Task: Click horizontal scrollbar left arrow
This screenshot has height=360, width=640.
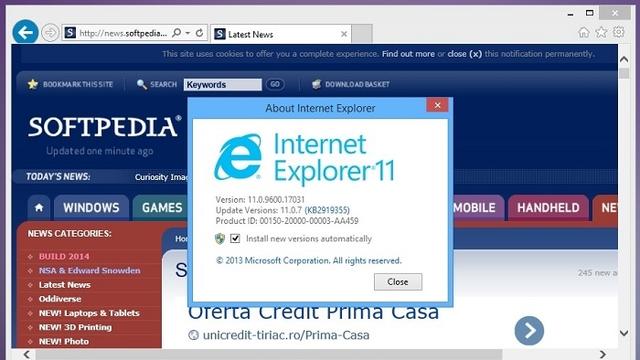Action: (x=27, y=354)
